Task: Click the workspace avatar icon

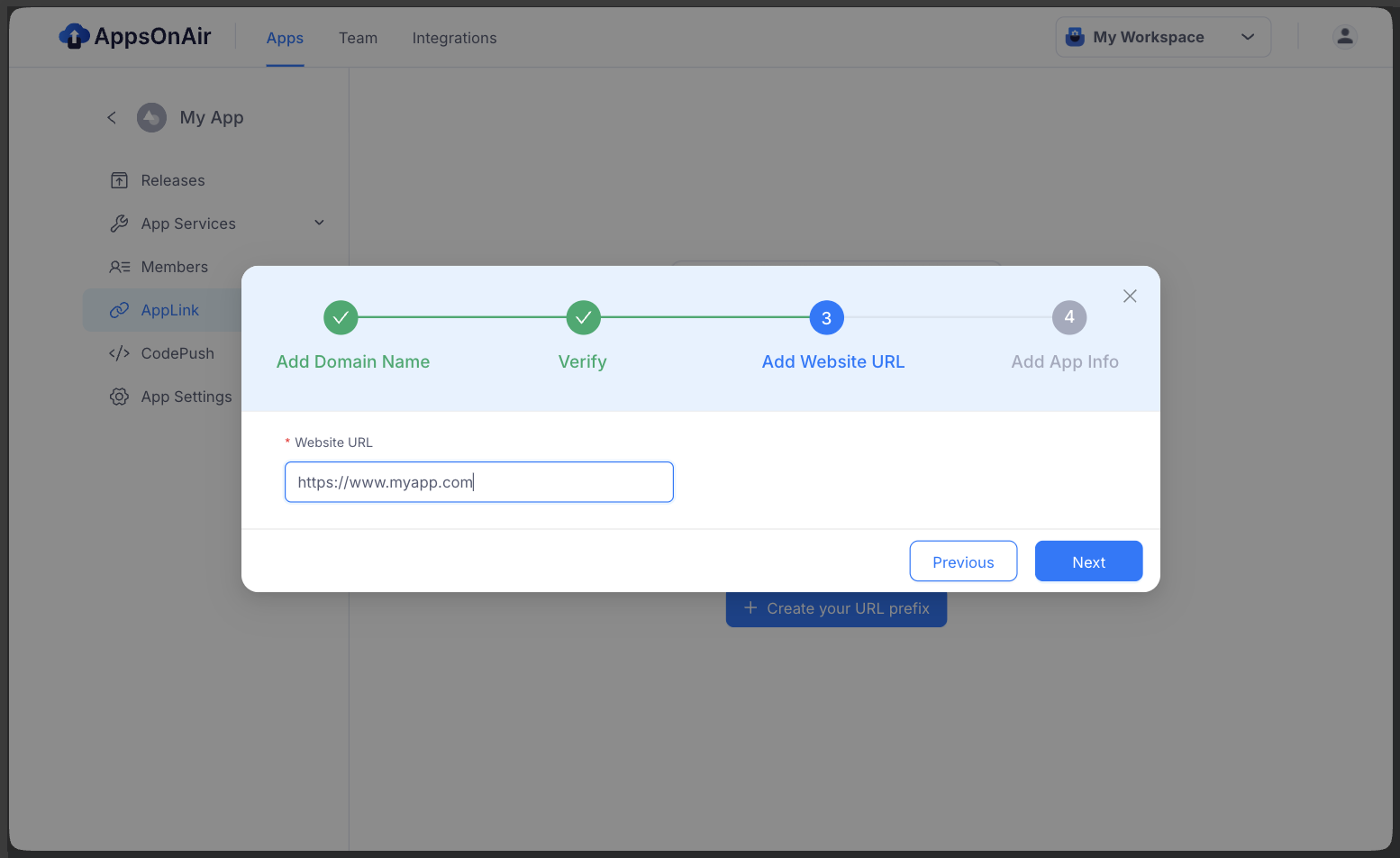Action: coord(1075,37)
